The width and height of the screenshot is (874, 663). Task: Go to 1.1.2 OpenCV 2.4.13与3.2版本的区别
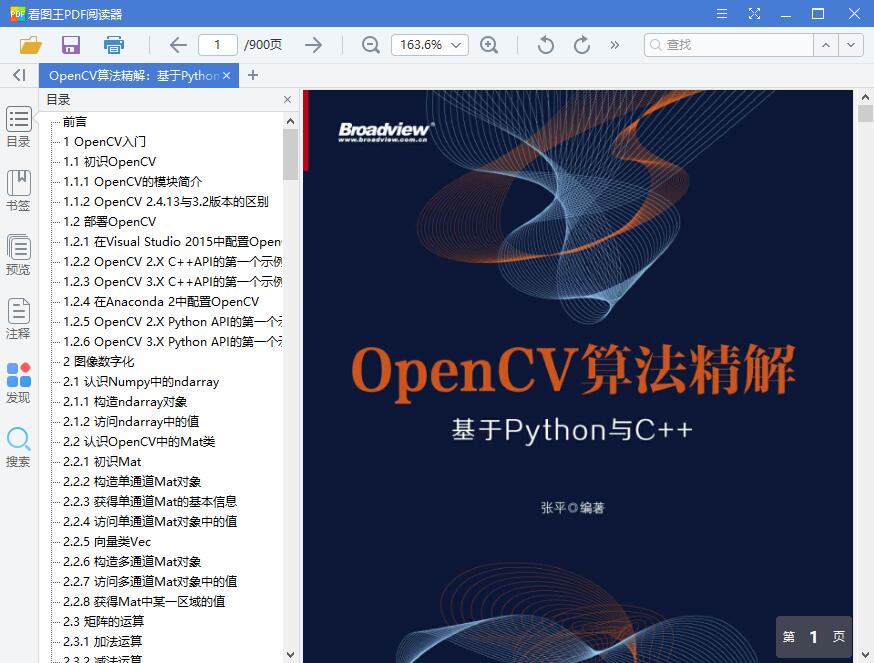coord(166,202)
